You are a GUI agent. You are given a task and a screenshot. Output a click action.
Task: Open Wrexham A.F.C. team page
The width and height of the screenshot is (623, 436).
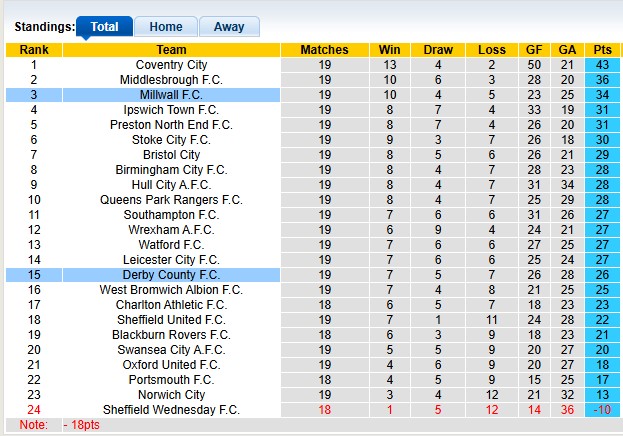pyautogui.click(x=171, y=230)
